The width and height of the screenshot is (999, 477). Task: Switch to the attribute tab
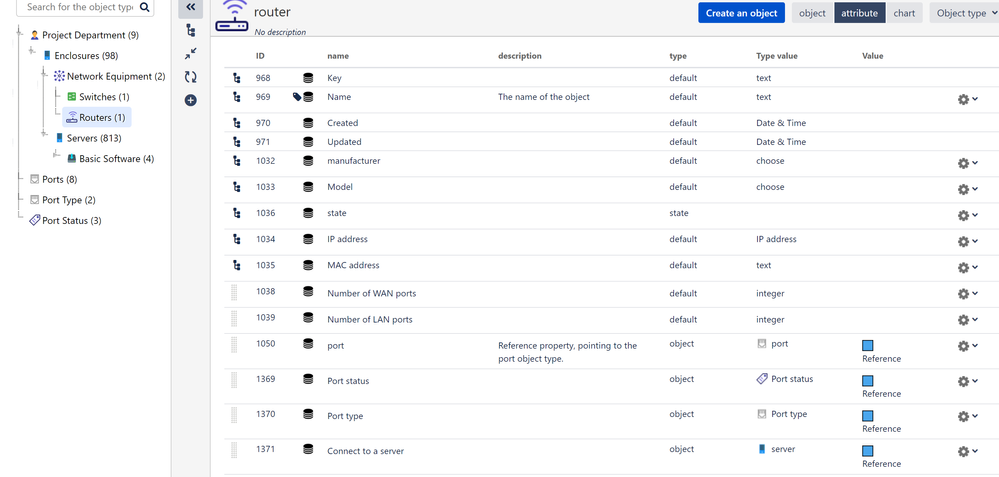(x=859, y=13)
